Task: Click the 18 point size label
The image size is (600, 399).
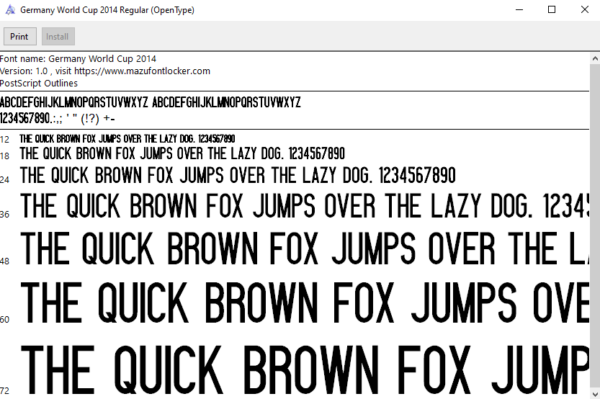Action: click(5, 156)
